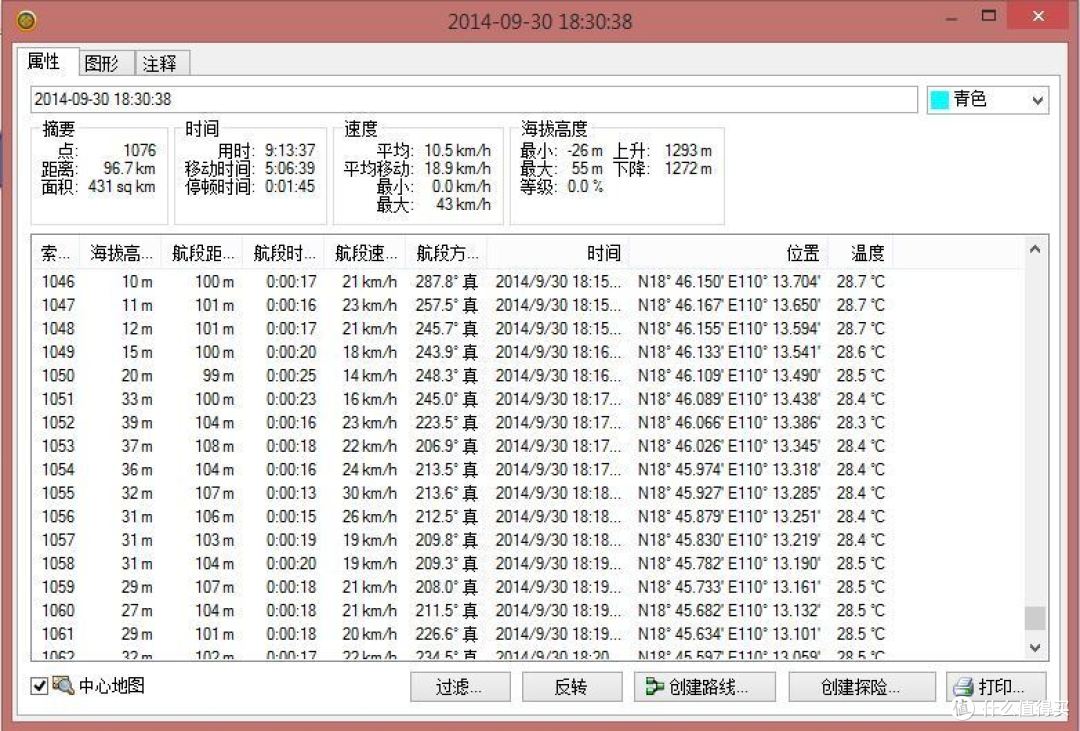Select track point row 1055

click(x=463, y=493)
